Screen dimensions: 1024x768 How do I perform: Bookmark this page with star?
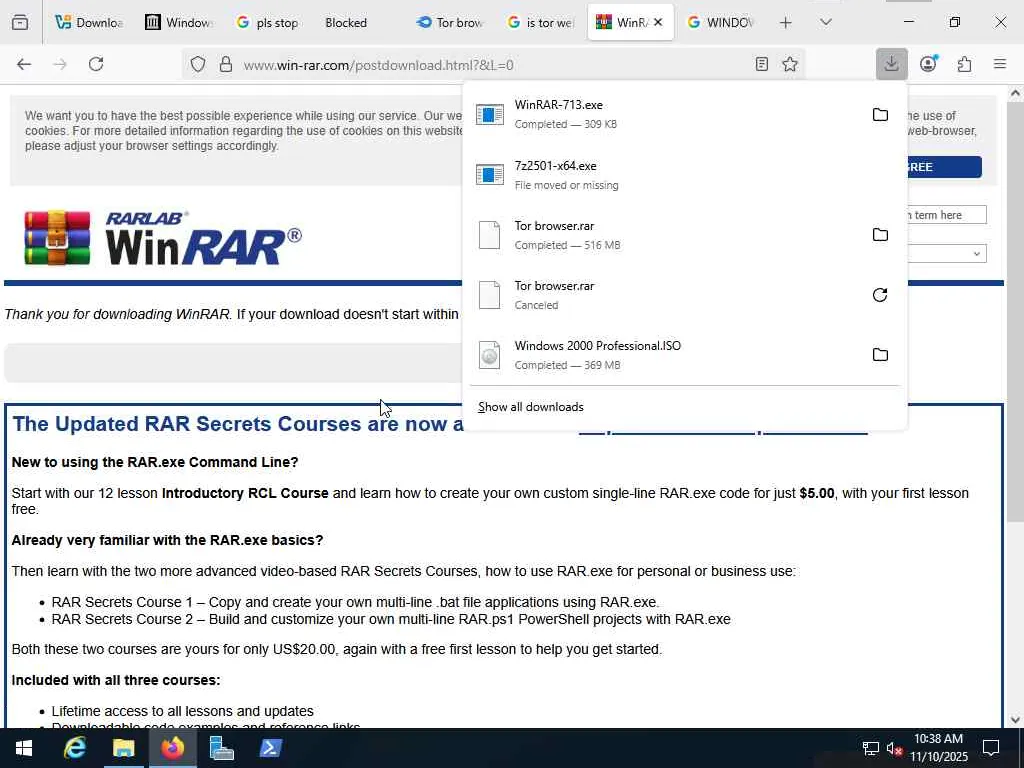tap(790, 64)
